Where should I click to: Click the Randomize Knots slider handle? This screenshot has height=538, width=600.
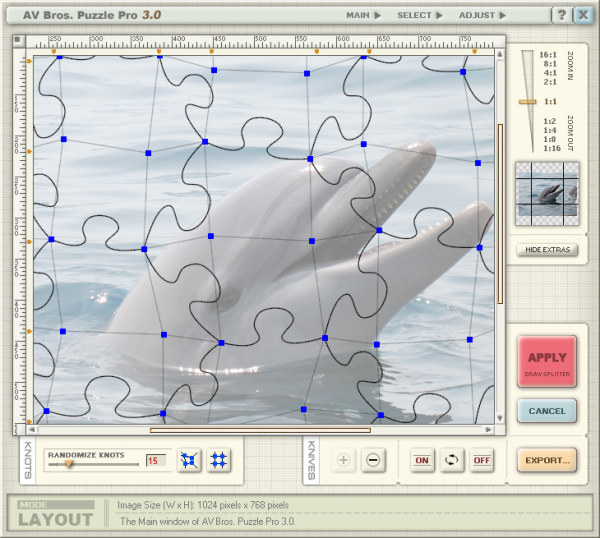69,465
